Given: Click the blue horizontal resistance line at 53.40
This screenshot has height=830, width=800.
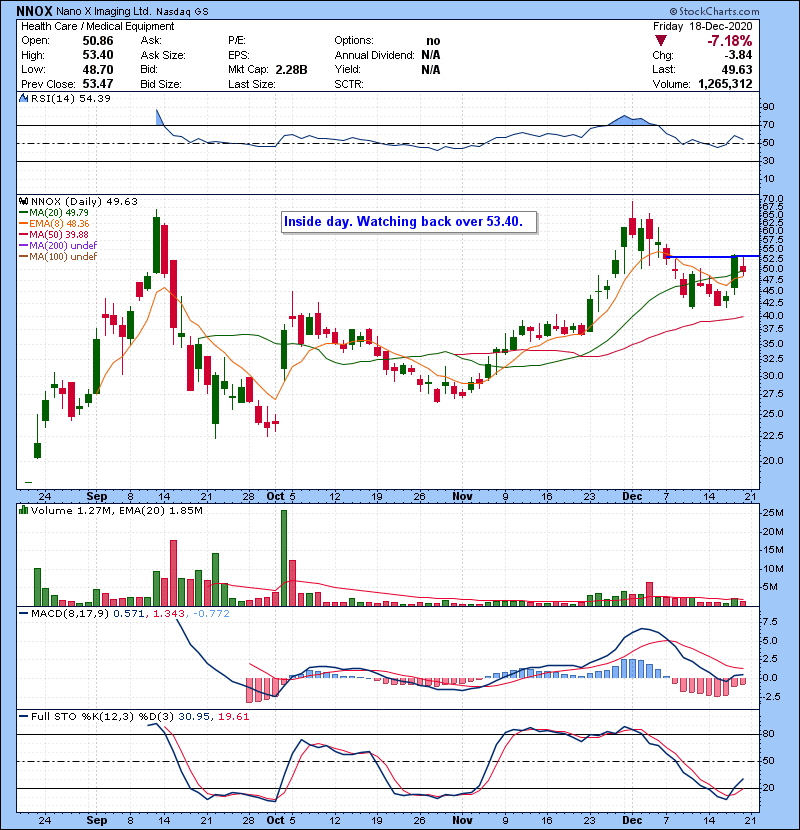Looking at the screenshot, I should click(x=712, y=256).
